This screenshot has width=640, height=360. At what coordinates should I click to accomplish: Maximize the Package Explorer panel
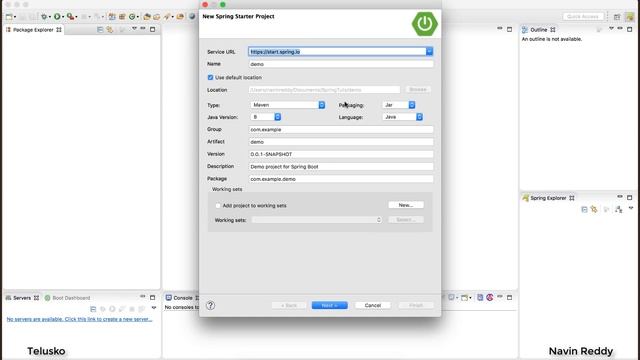pyautogui.click(x=153, y=29)
